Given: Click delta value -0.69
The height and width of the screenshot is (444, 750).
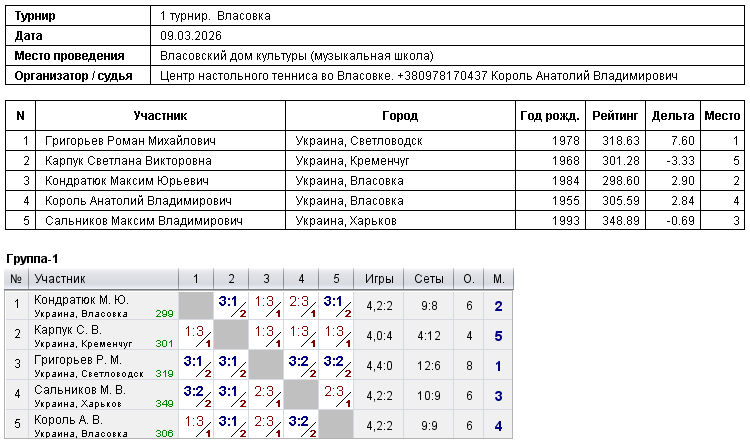Looking at the screenshot, I should click(x=680, y=221).
